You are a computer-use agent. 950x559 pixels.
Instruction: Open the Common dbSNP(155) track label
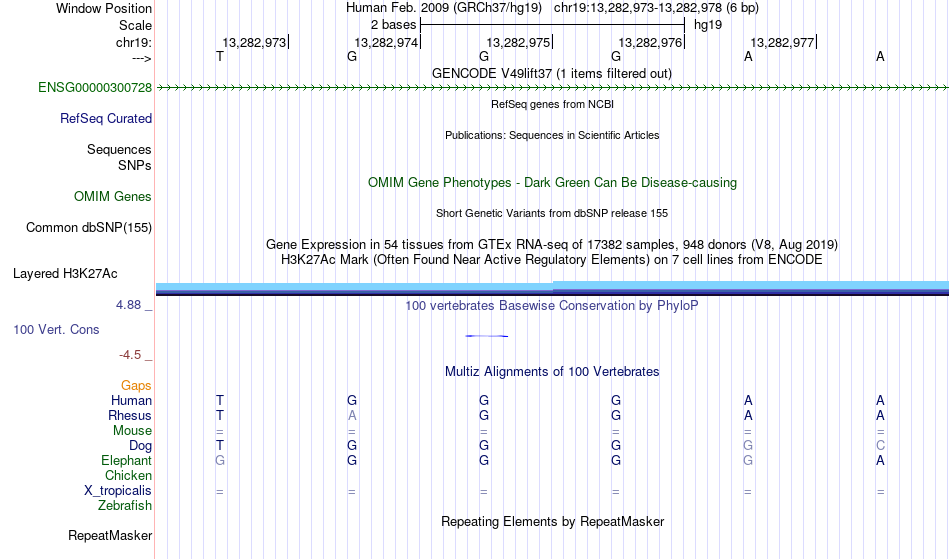89,228
